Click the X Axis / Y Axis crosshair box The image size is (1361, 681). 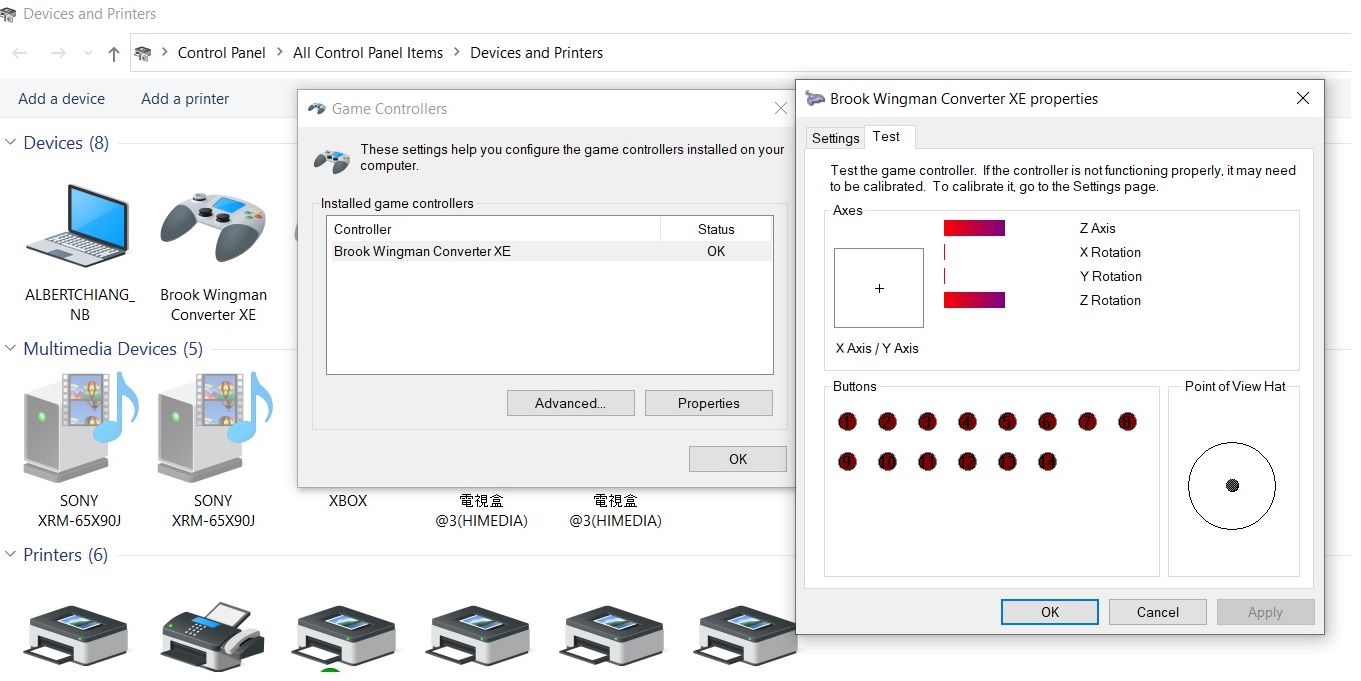(879, 288)
